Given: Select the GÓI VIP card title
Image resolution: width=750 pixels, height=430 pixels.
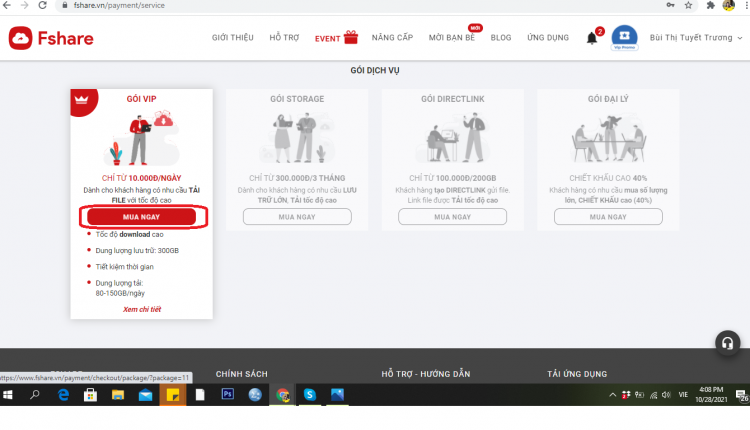Looking at the screenshot, I should point(141,99).
